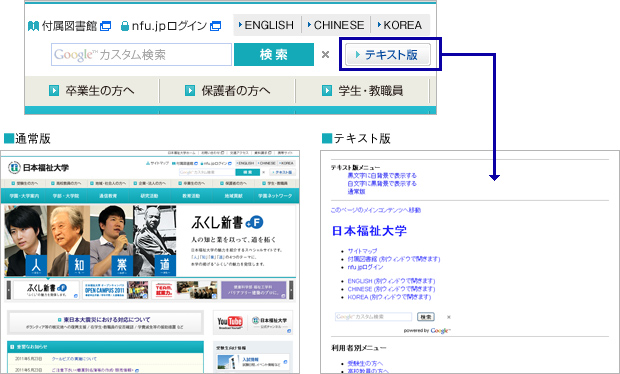Click the 日本福祉大学 logo in the 通常版 page
The height and width of the screenshot is (374, 620).
(39, 168)
